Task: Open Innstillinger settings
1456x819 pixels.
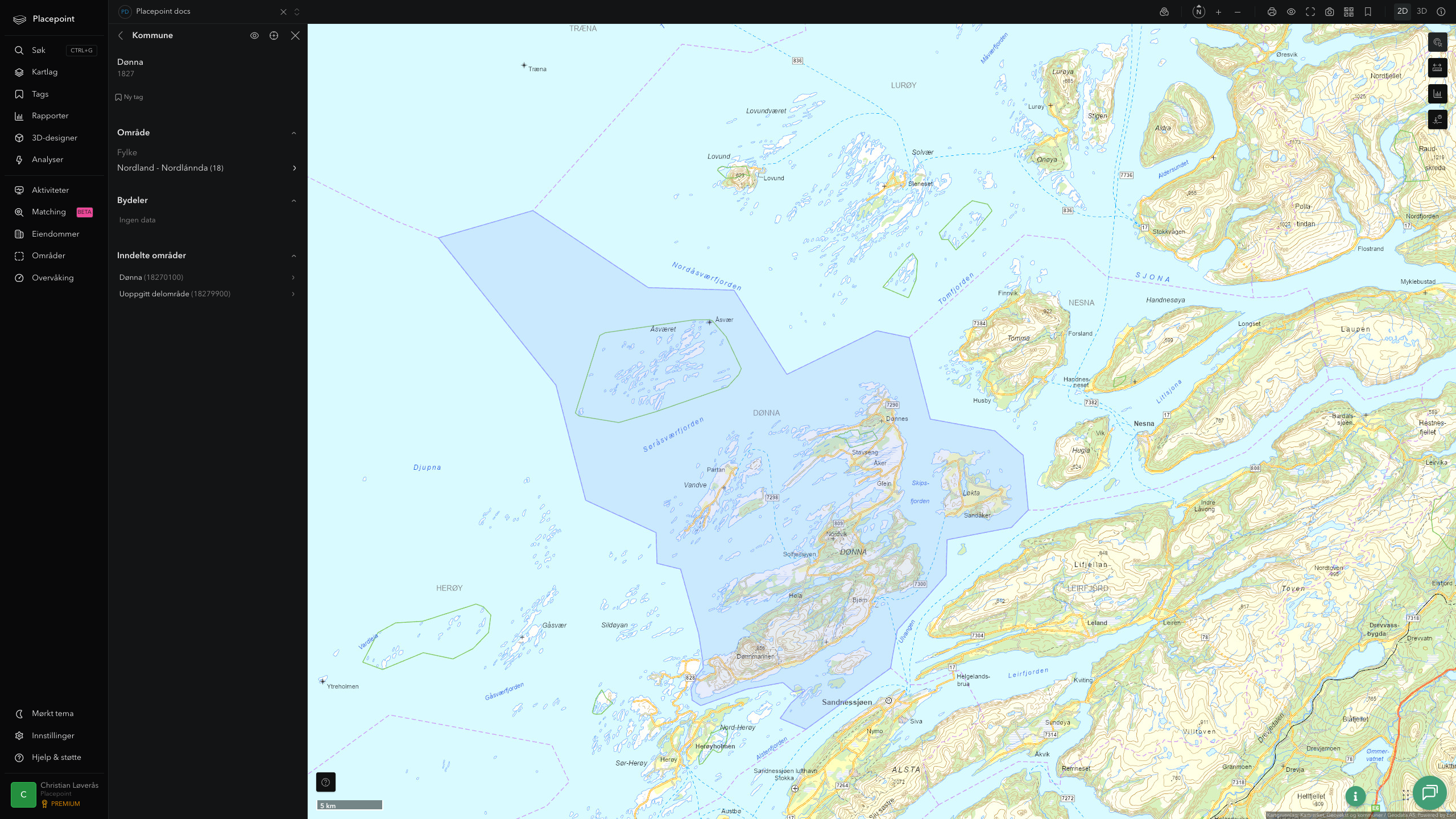Action: tap(54, 736)
